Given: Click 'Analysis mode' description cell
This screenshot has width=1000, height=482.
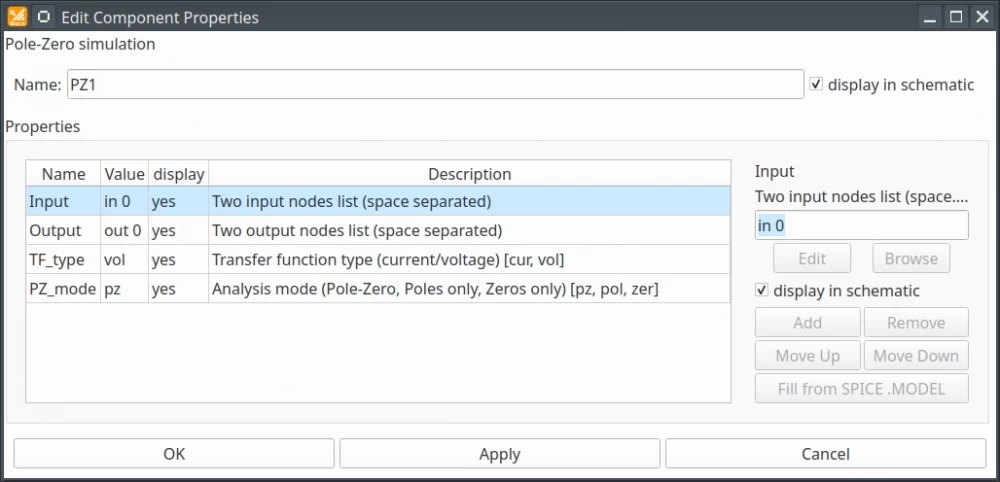Looking at the screenshot, I should pos(469,289).
